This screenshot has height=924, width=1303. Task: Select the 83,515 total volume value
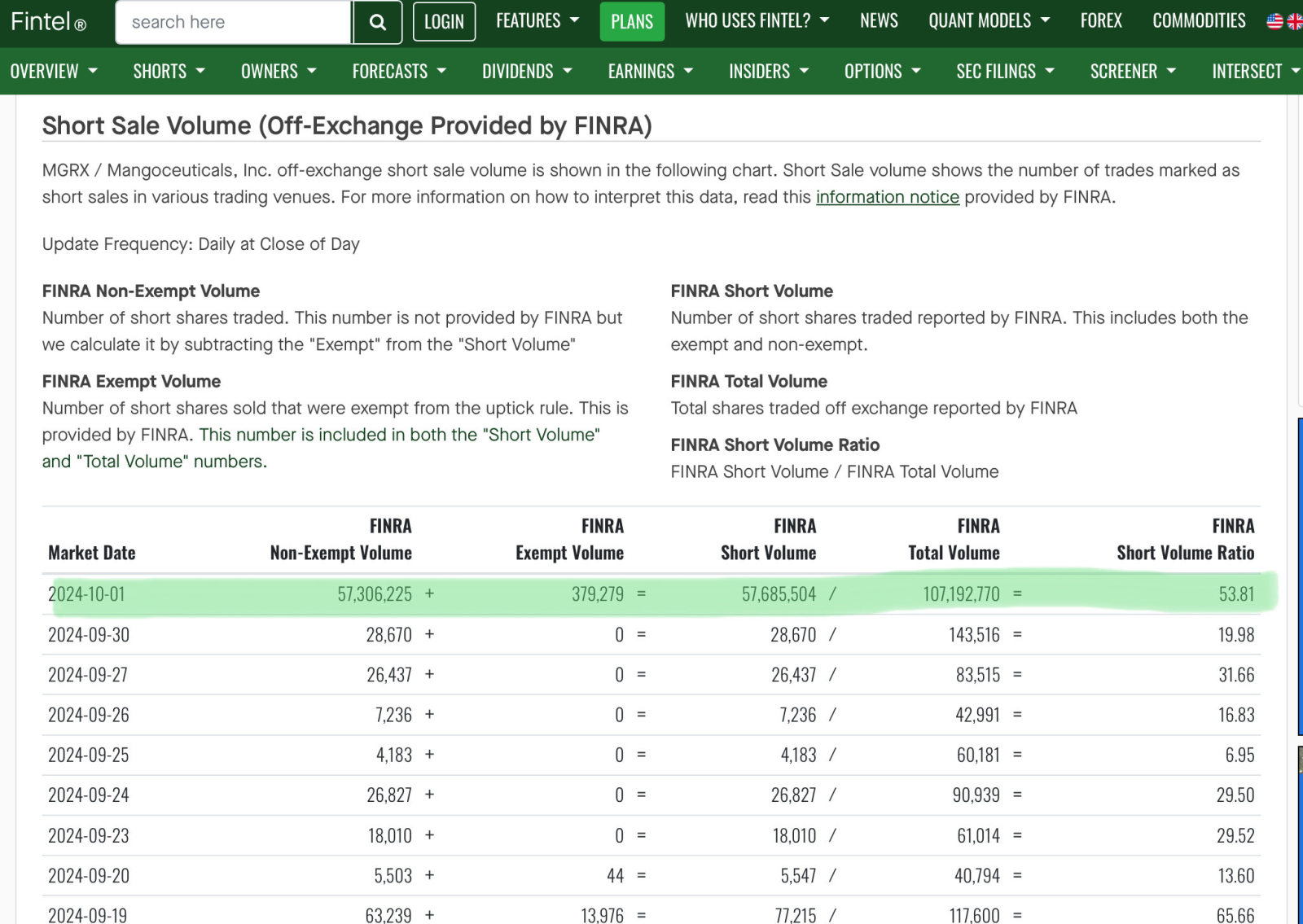pyautogui.click(x=978, y=674)
